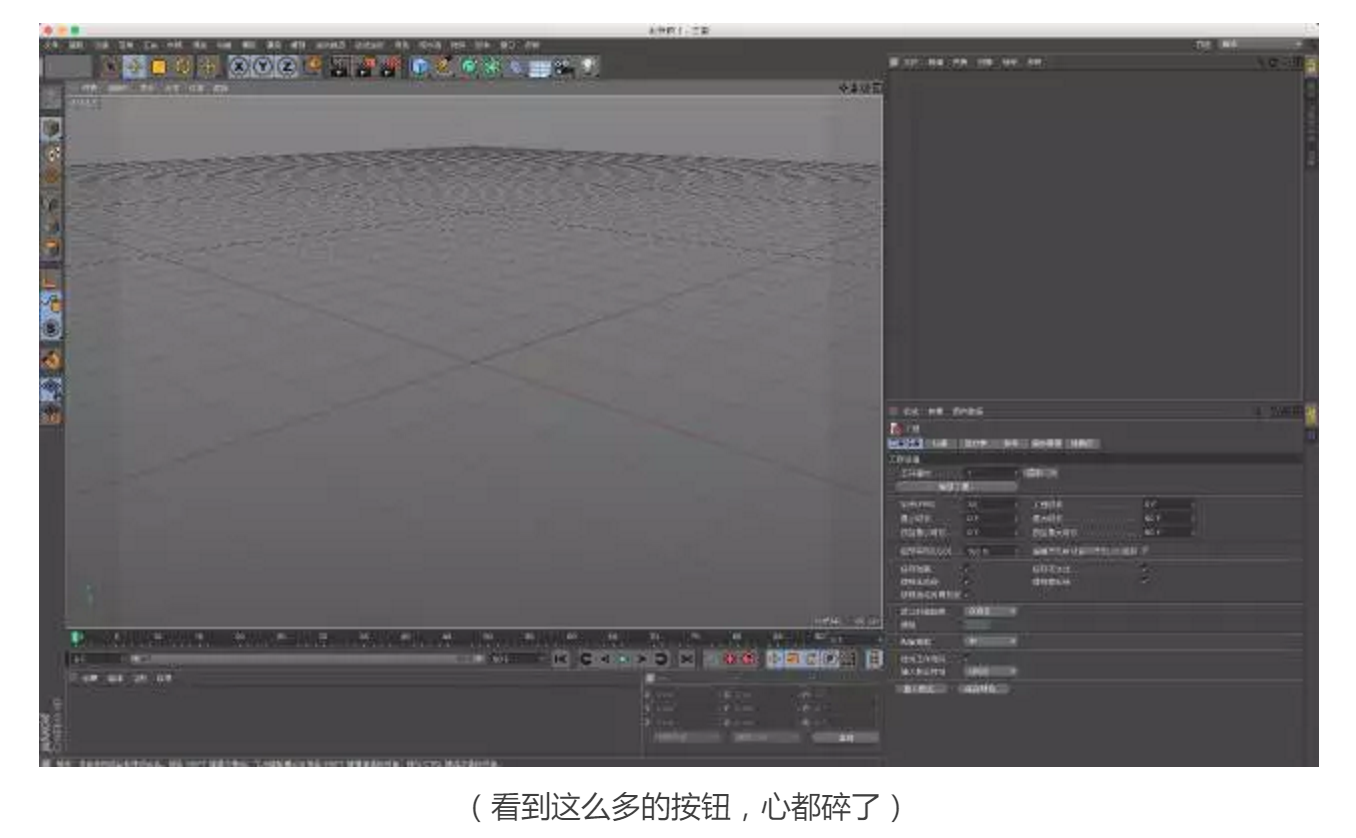Toggle the Z axis lock
The width and height of the screenshot is (1356, 838).
288,68
